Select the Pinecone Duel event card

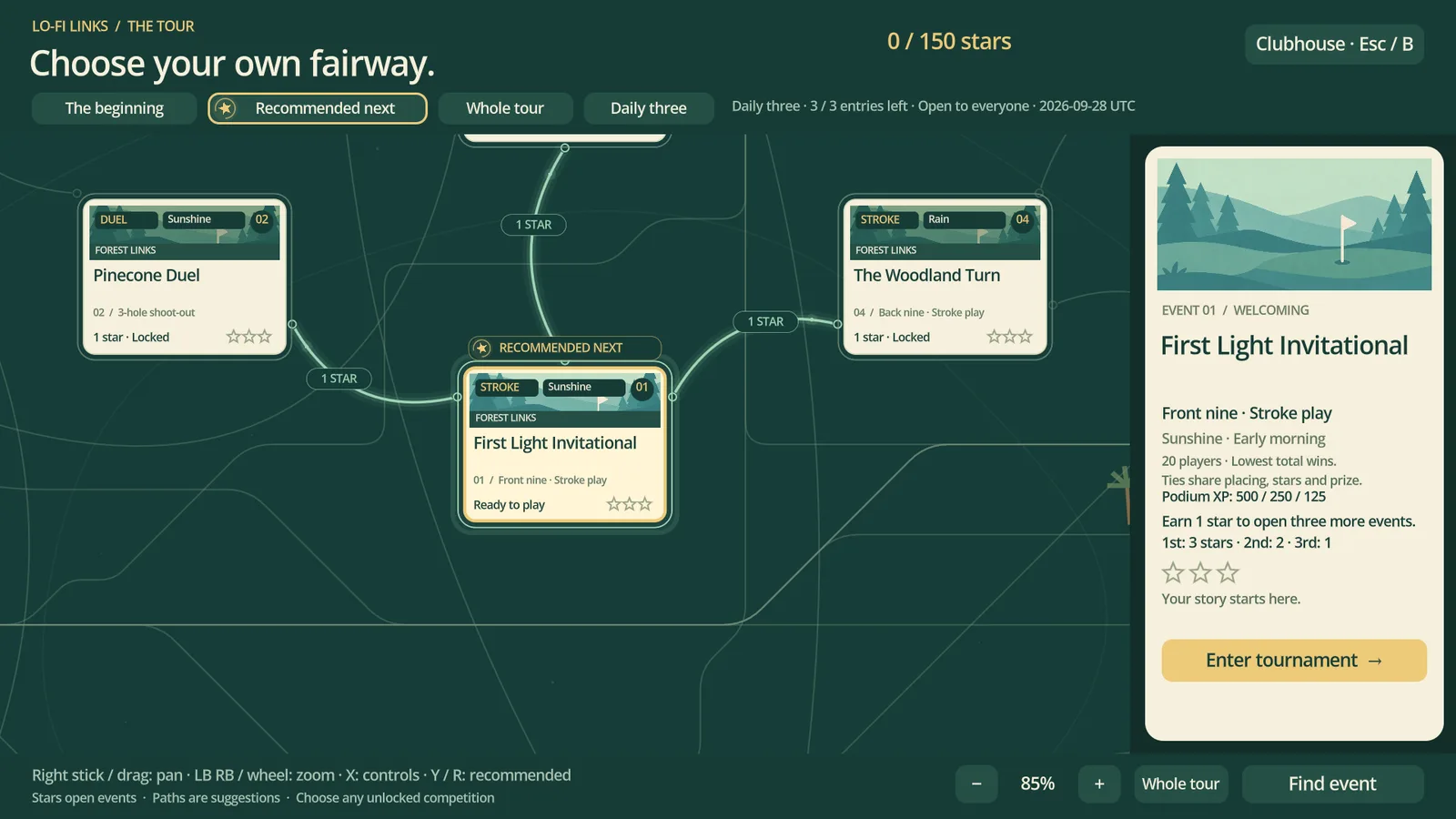pyautogui.click(x=185, y=277)
